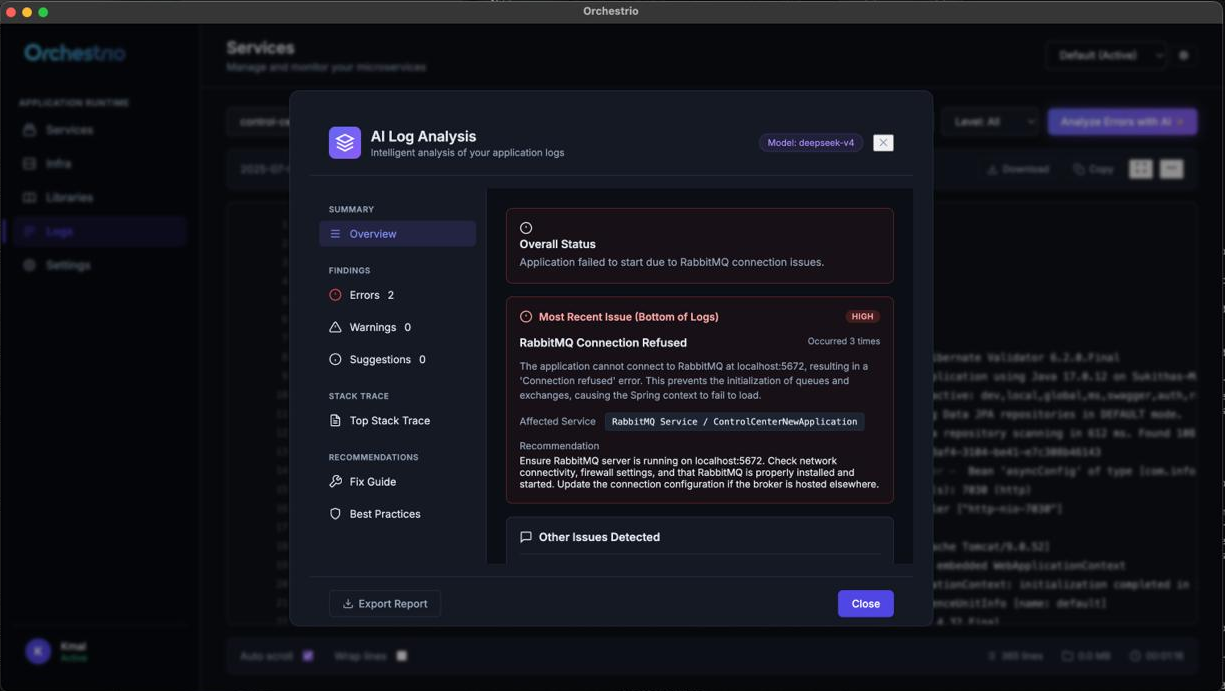Close the AI Log Analysis dialog with X
Screen dimensions: 1225x691
[x=883, y=143]
